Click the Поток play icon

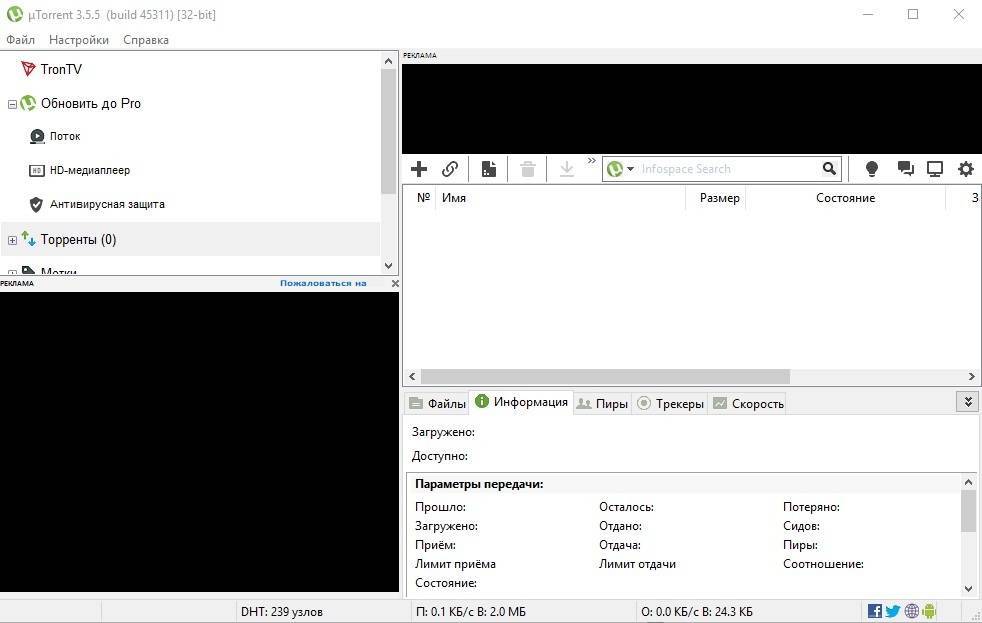point(37,136)
